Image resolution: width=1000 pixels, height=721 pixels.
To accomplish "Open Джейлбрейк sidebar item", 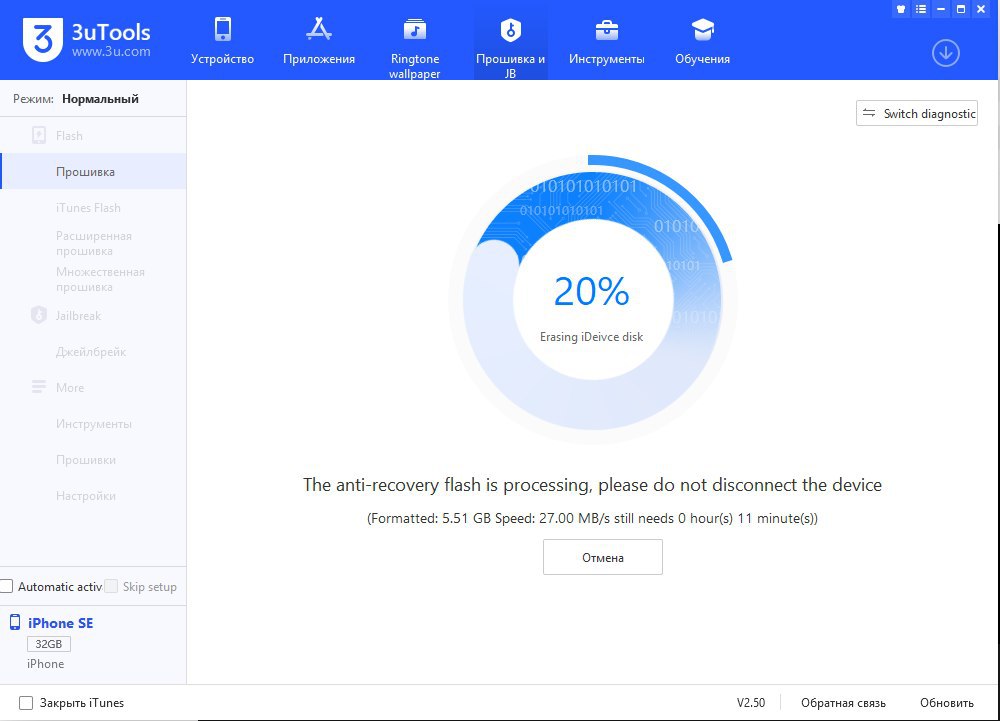I will [x=91, y=351].
